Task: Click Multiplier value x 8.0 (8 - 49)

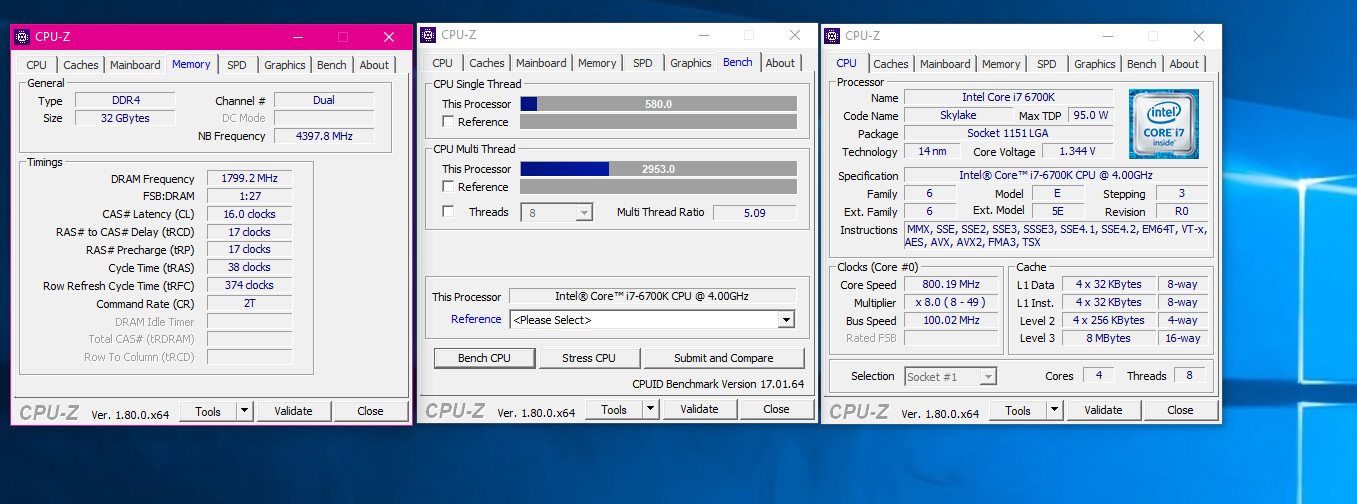Action: tap(952, 302)
